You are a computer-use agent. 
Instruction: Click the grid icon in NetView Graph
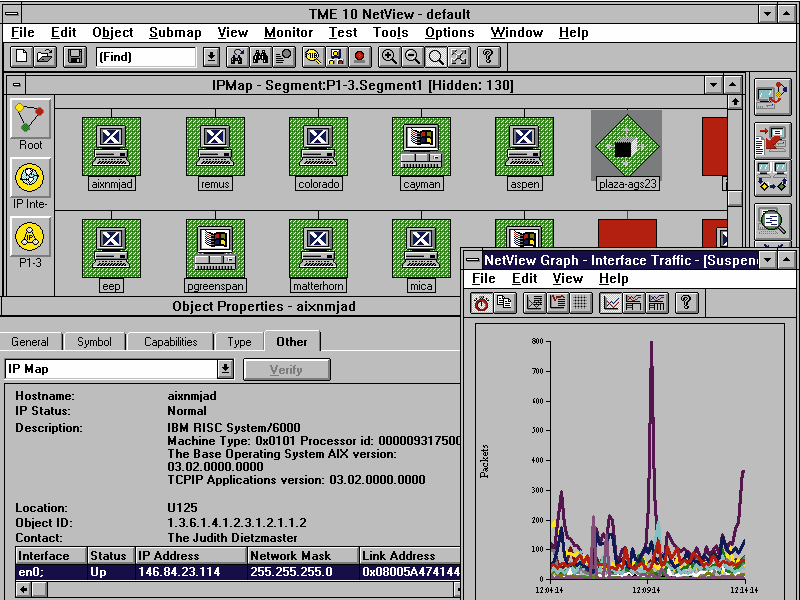pyautogui.click(x=580, y=303)
